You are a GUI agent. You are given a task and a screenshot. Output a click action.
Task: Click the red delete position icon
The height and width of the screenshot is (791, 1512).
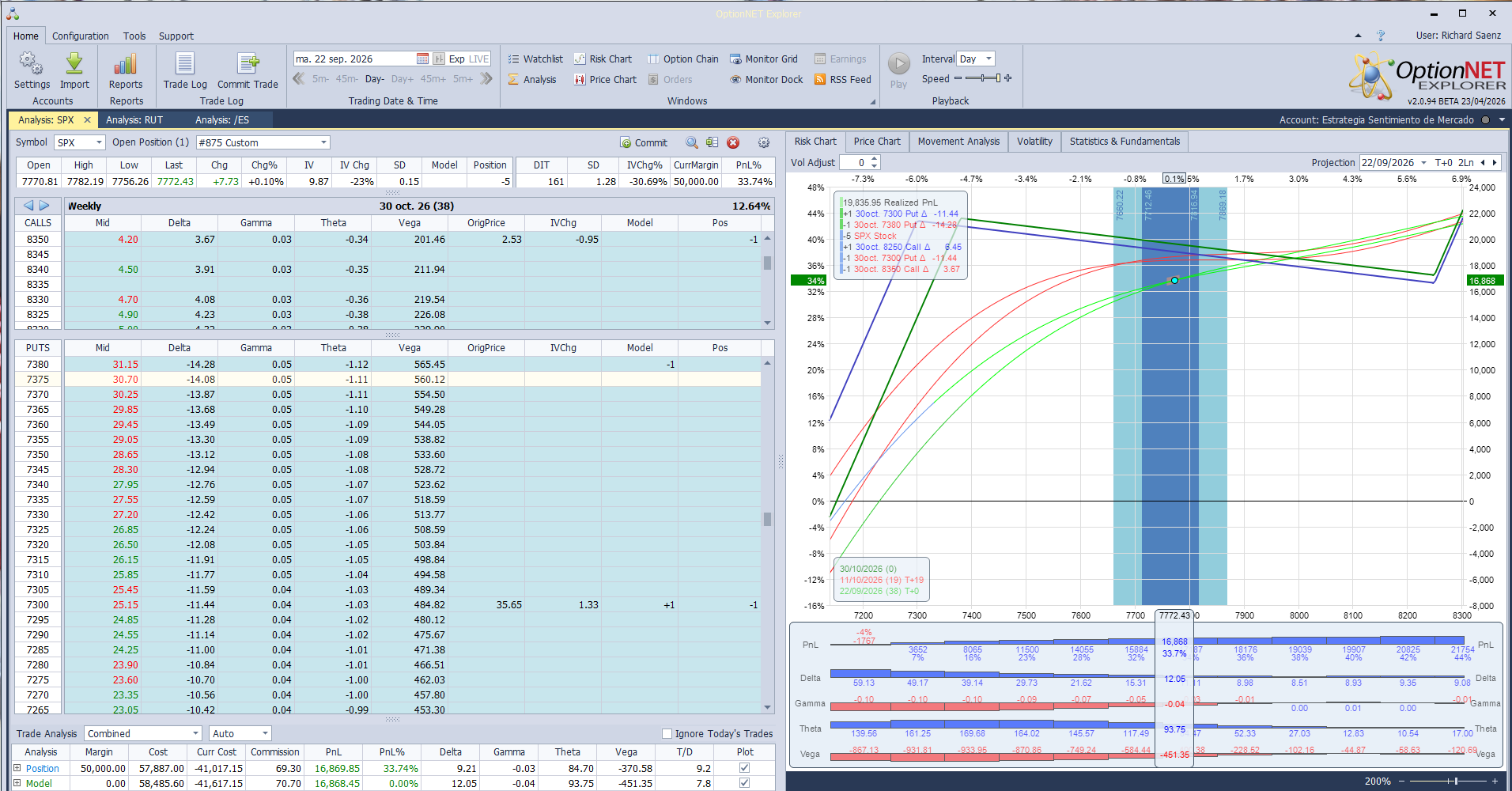[733, 142]
